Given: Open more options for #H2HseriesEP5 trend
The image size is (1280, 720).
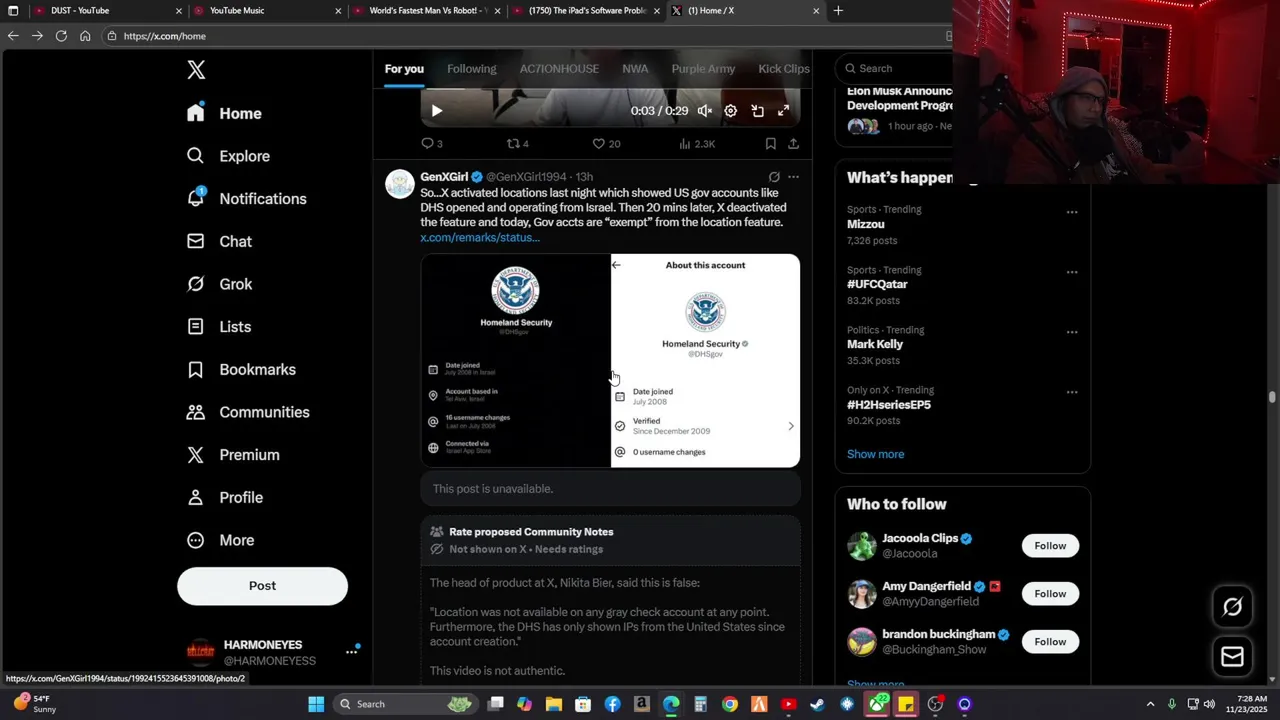Looking at the screenshot, I should click(1072, 392).
